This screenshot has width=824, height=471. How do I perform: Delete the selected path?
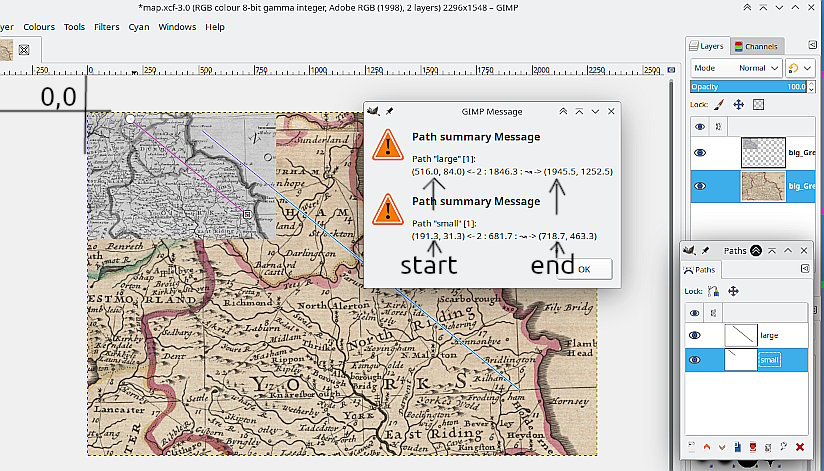tap(800, 447)
